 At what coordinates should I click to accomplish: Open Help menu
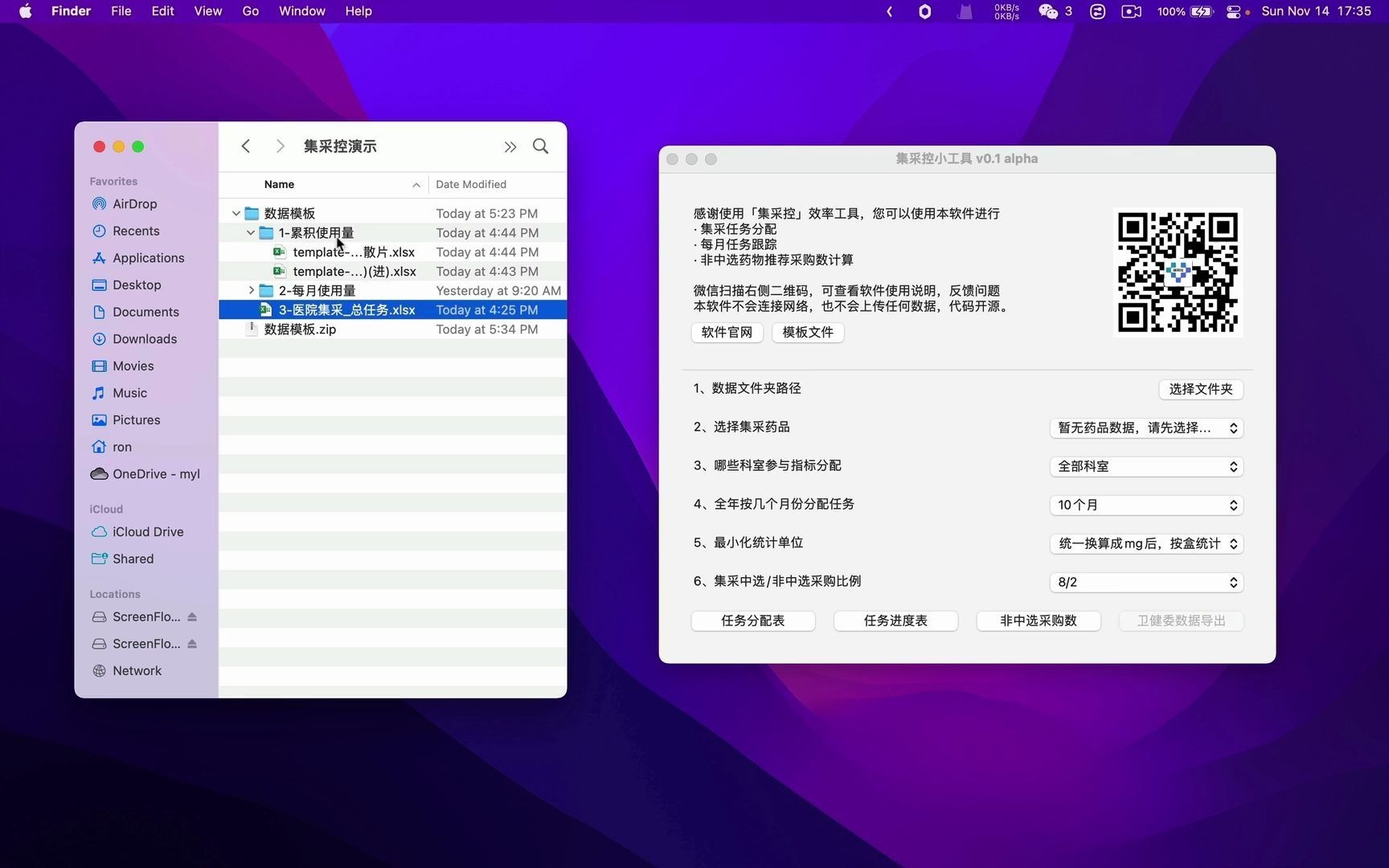358,11
